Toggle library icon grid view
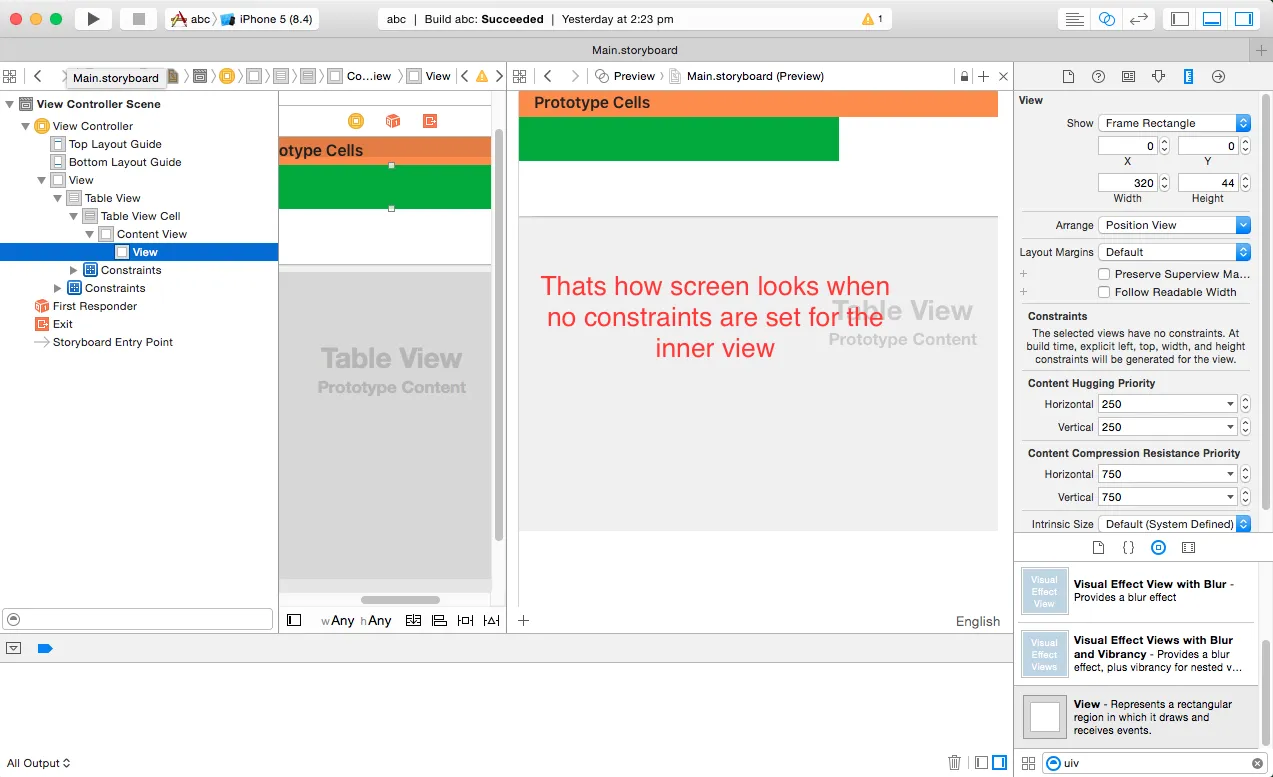The width and height of the screenshot is (1273, 777). point(1028,763)
